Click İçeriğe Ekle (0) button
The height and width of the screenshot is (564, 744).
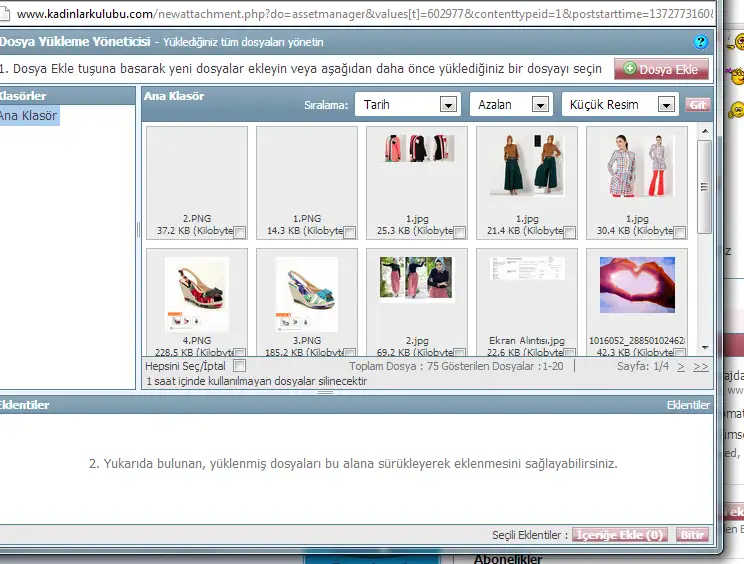pyautogui.click(x=620, y=535)
